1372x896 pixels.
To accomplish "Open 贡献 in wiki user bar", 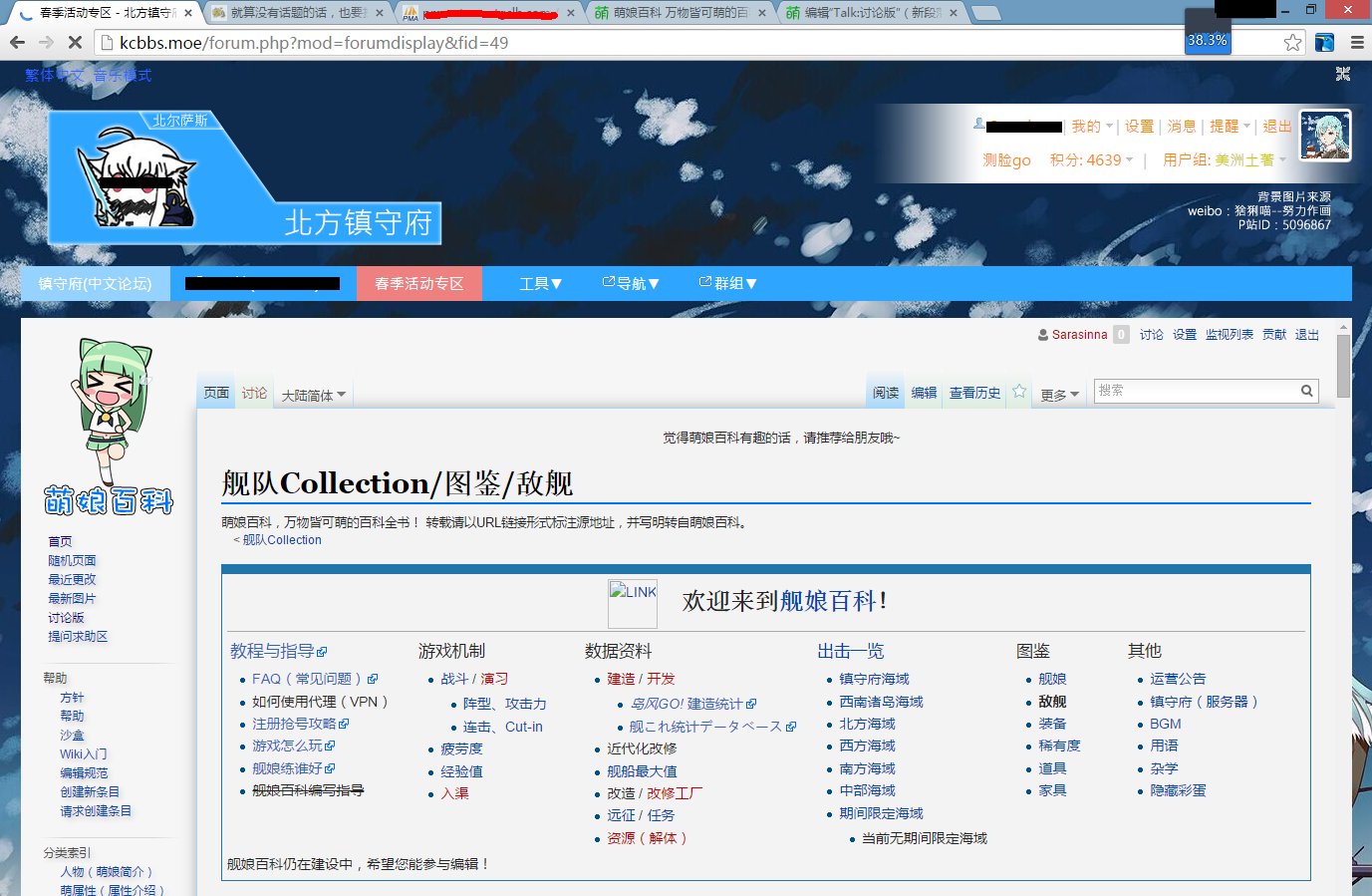I will [1274, 335].
